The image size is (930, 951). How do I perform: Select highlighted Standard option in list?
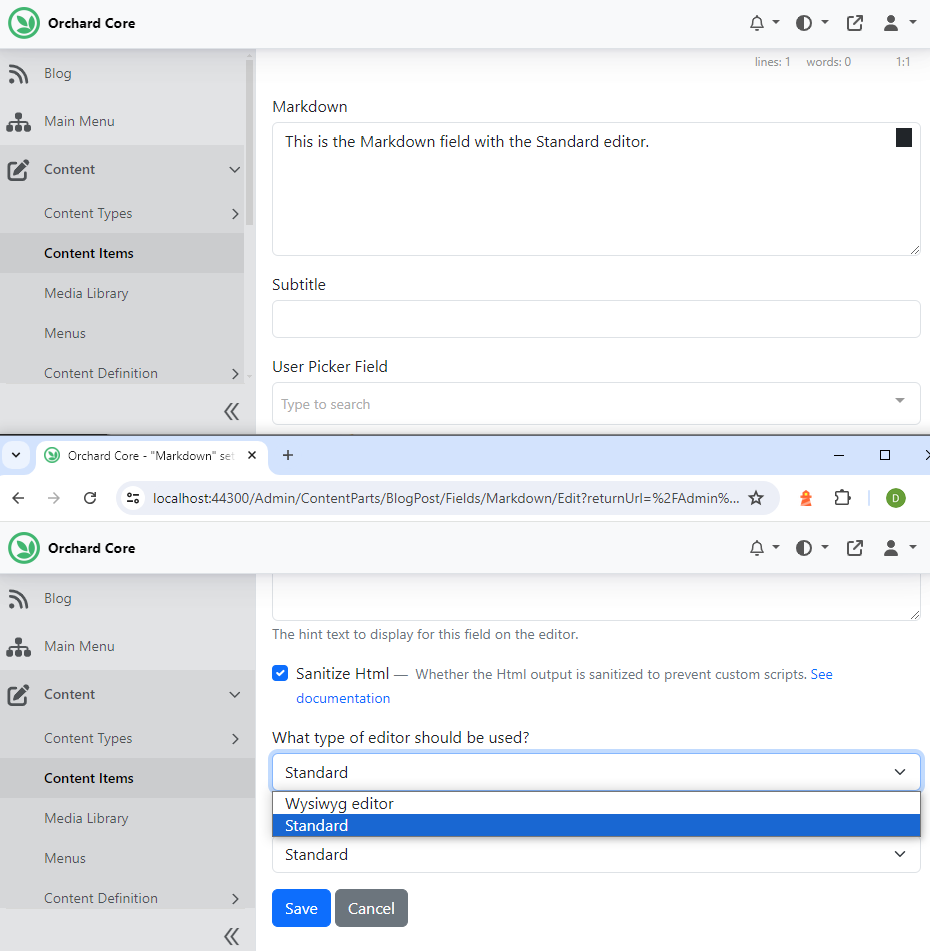tap(596, 825)
